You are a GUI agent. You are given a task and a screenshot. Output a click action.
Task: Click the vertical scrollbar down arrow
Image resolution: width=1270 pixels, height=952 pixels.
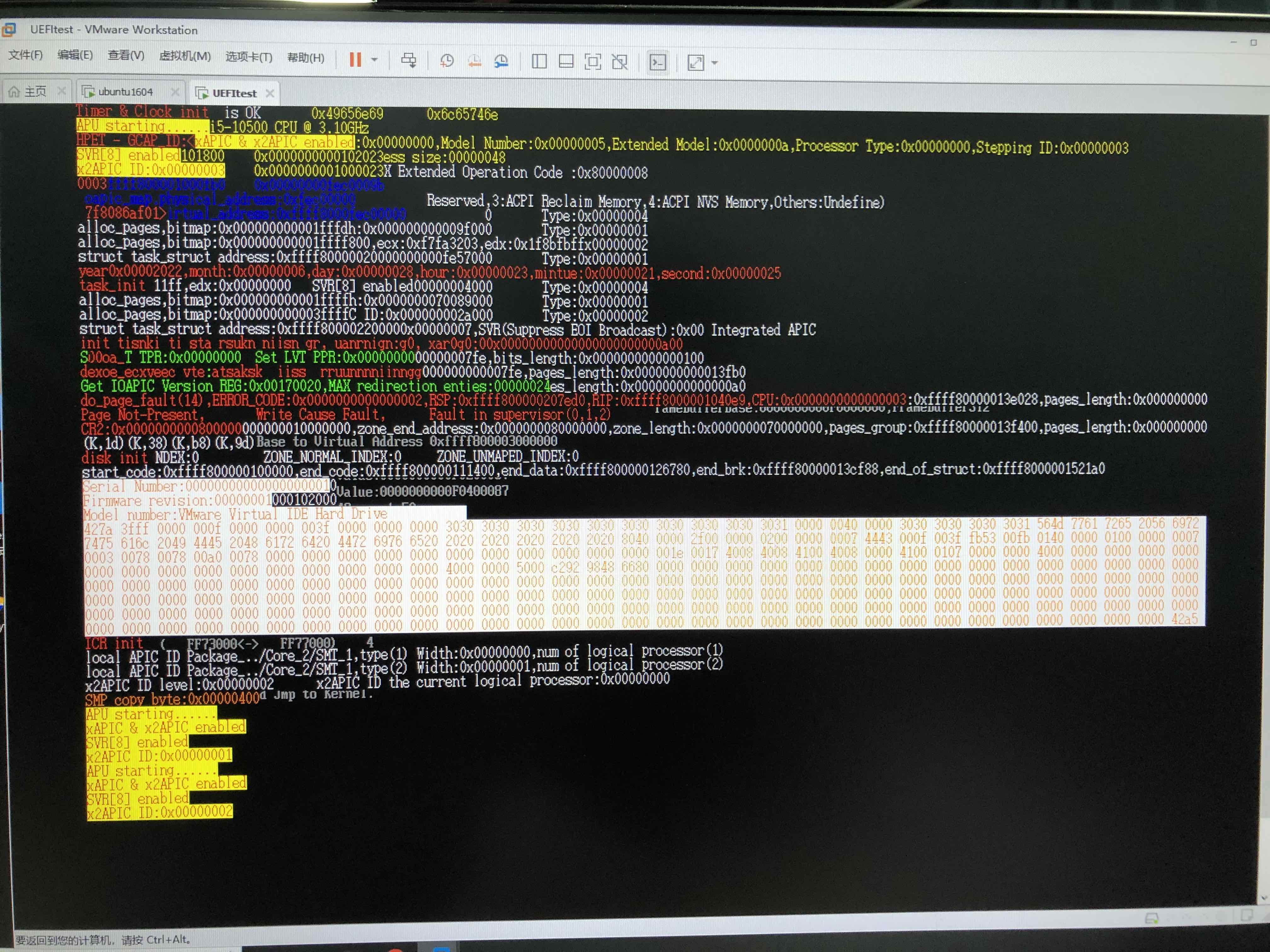tap(1263, 898)
